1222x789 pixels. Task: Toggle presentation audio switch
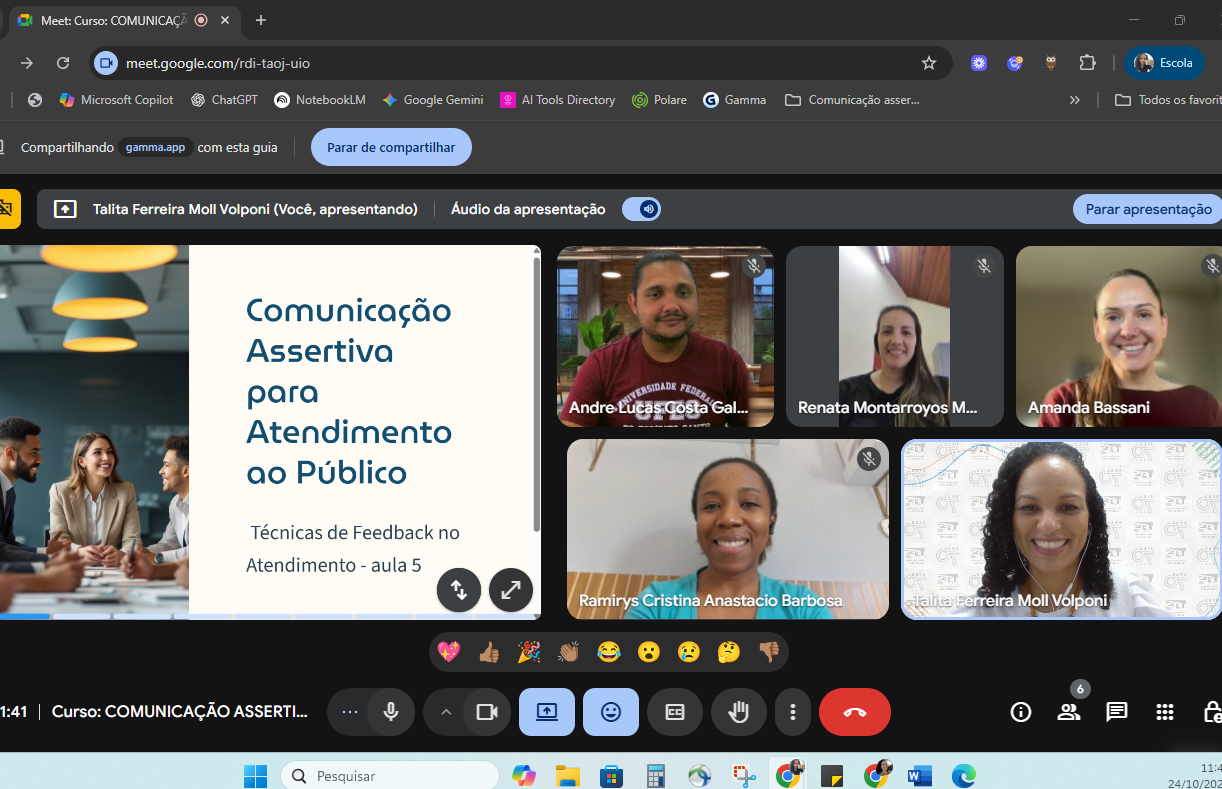click(641, 209)
